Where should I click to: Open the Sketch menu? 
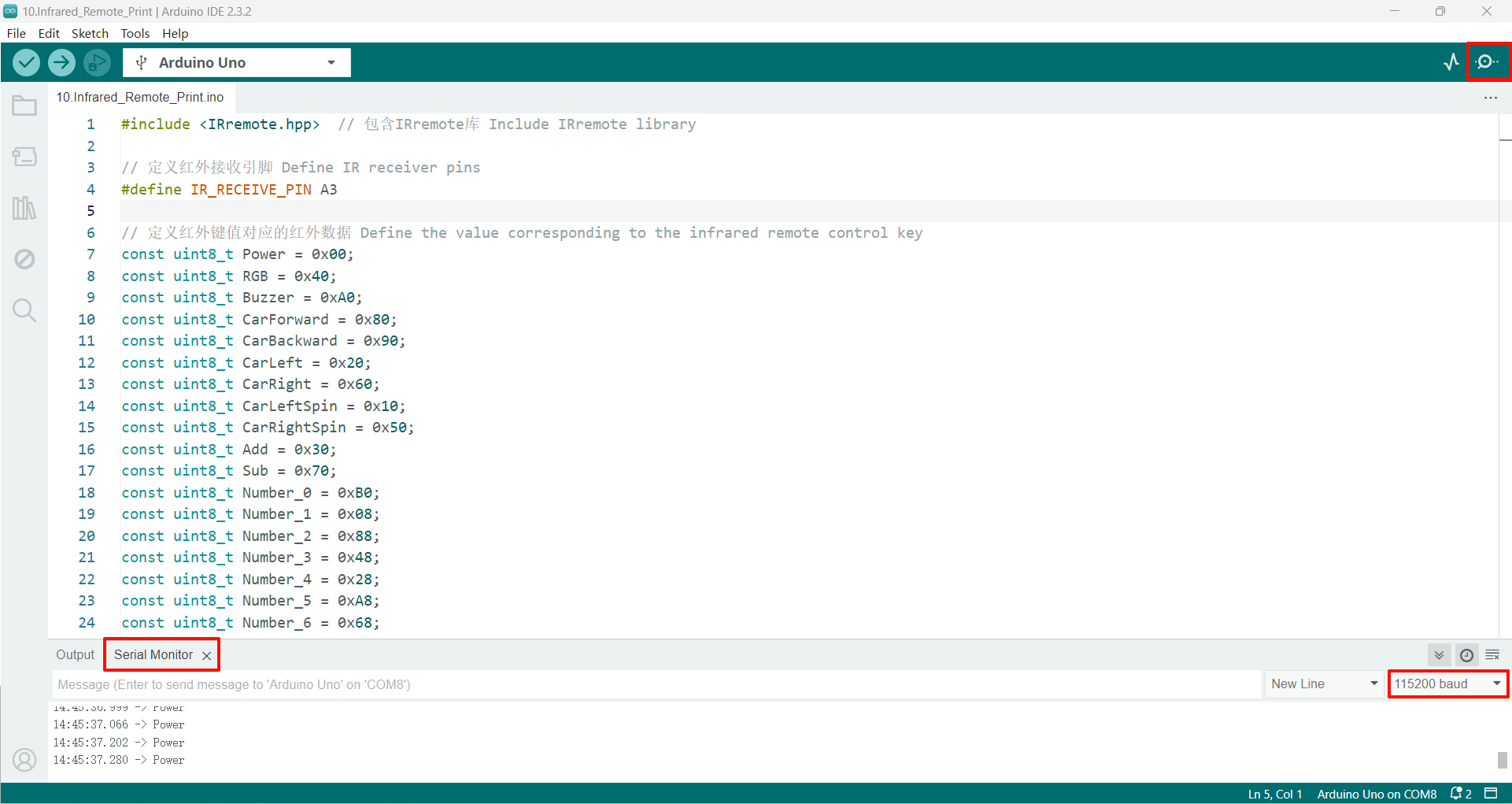pos(90,33)
